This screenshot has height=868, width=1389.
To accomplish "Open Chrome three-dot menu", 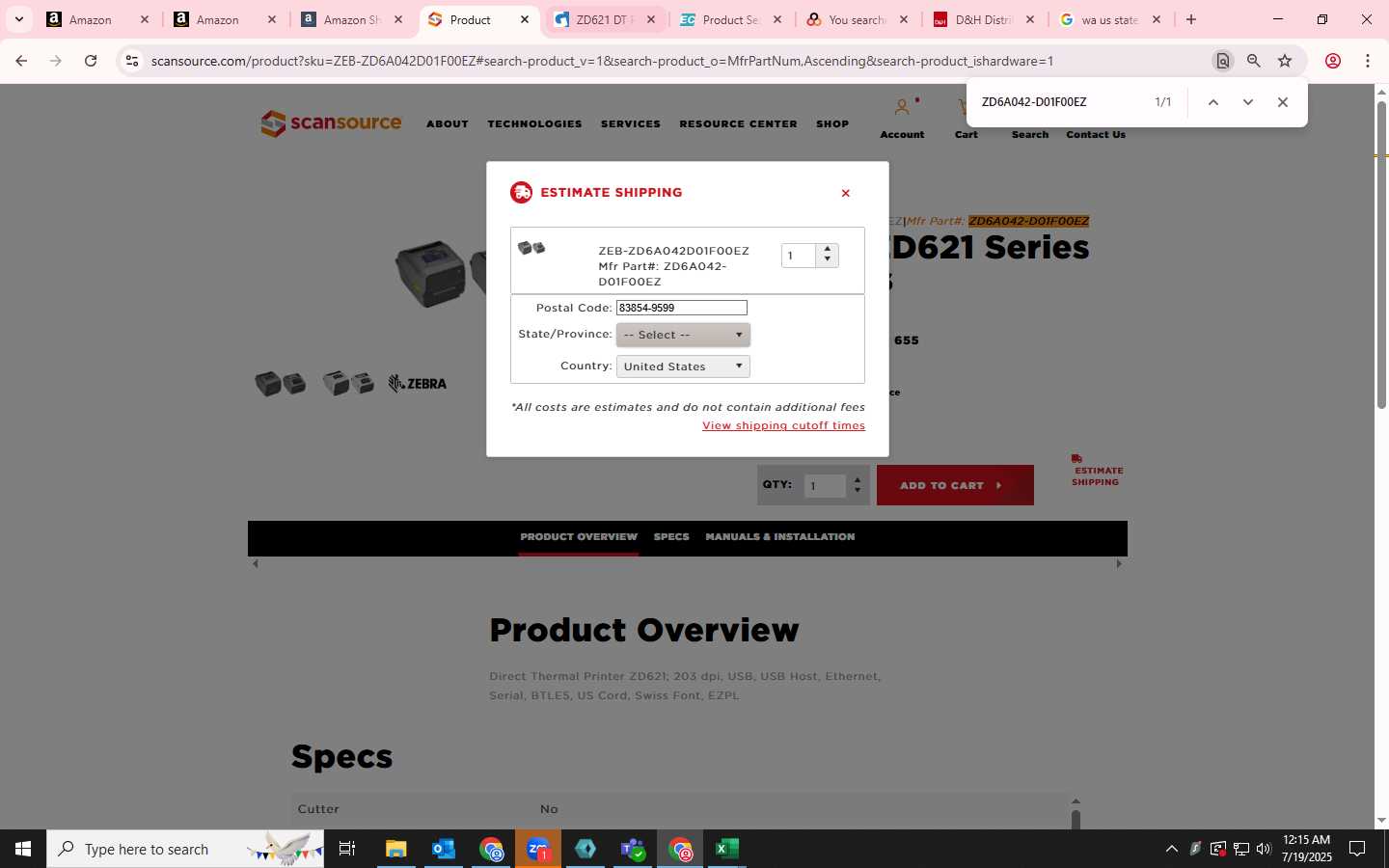I will [x=1368, y=61].
